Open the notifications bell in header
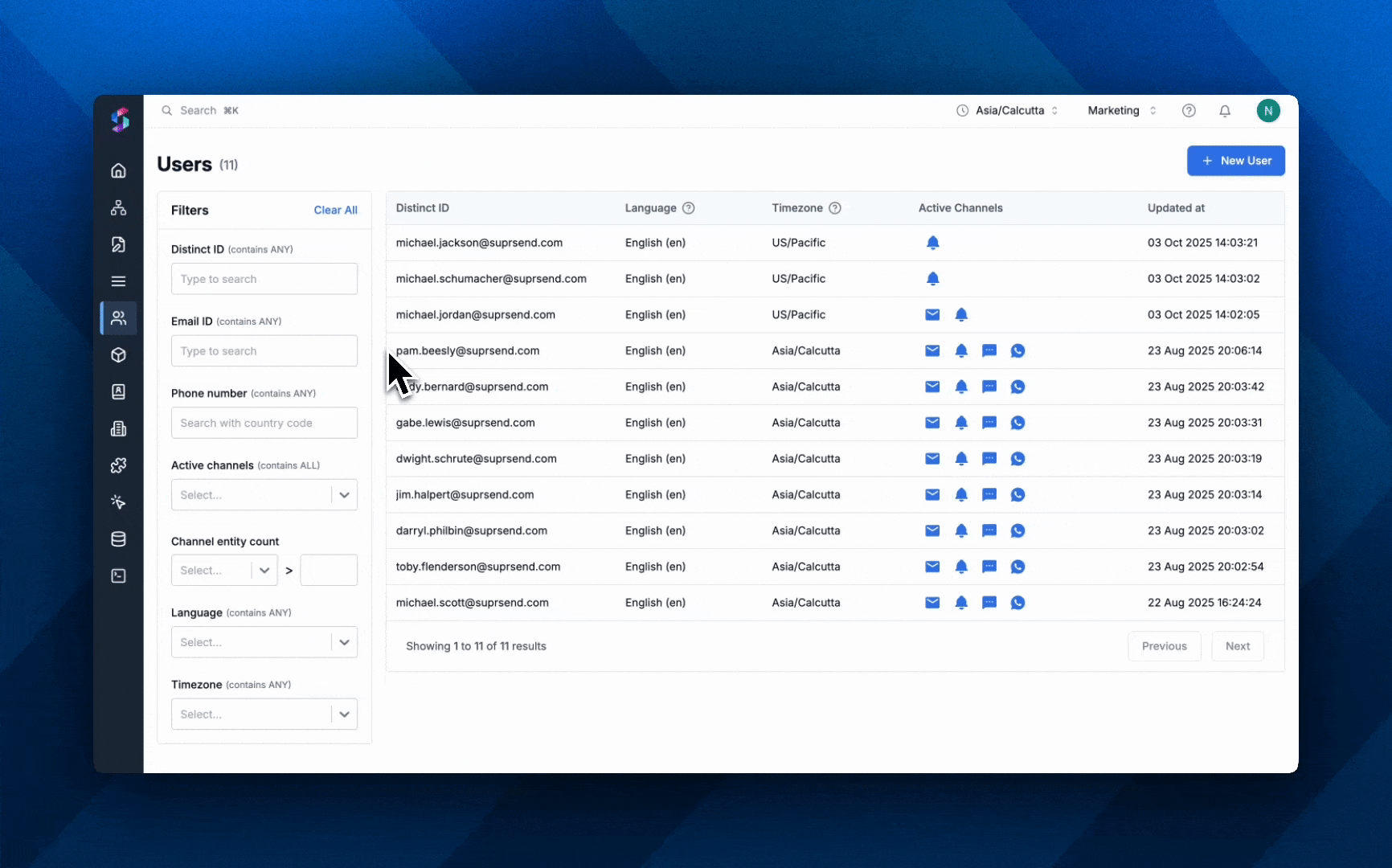 [x=1225, y=111]
